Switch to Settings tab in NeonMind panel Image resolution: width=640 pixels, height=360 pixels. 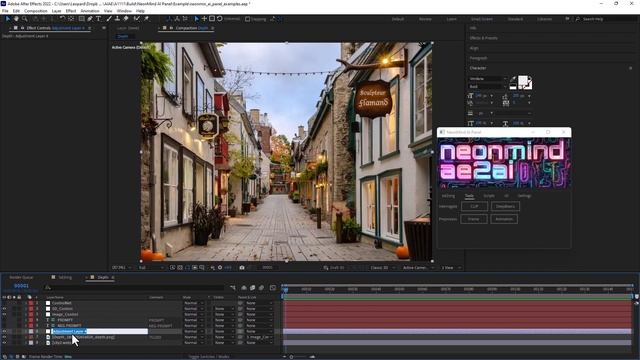tap(524, 196)
